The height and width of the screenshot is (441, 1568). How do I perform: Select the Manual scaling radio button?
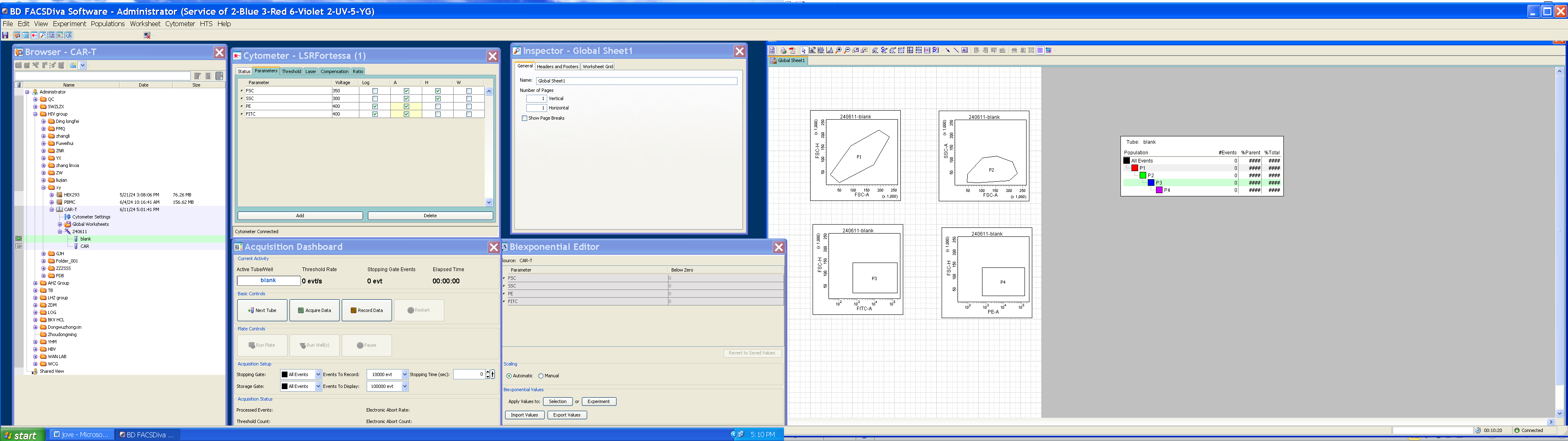(x=541, y=376)
